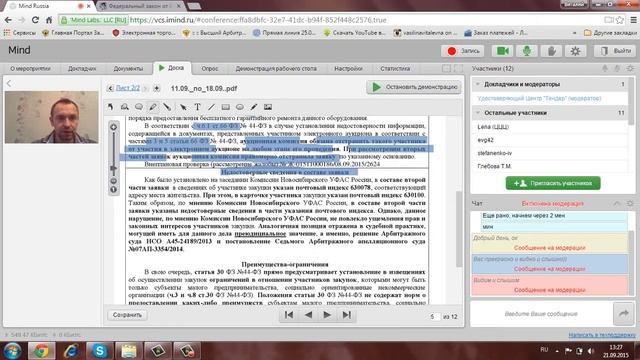Open the gear settings in top bar
640x360 pixels.
point(576,51)
